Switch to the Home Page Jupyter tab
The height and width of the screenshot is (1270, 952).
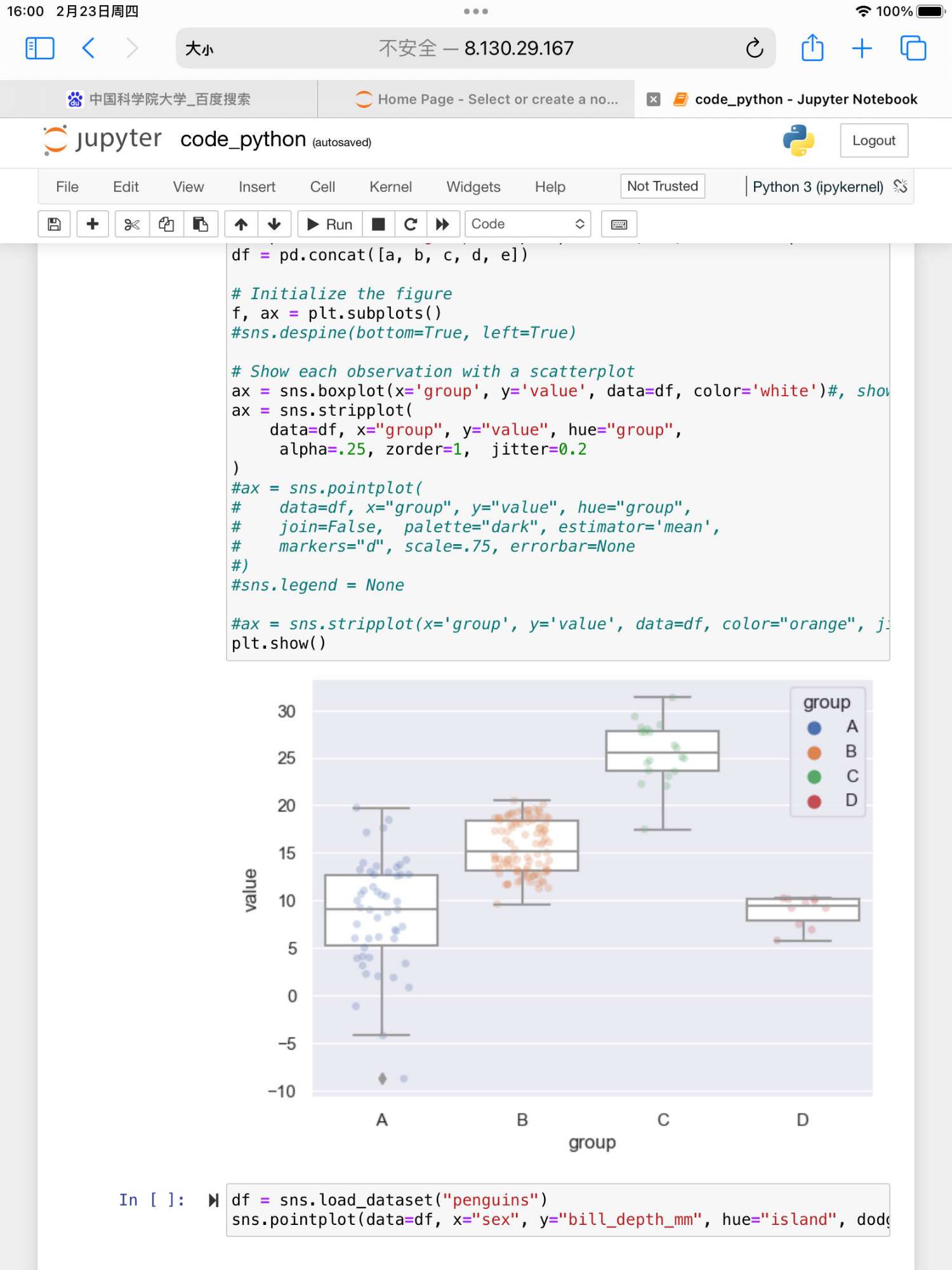click(476, 99)
